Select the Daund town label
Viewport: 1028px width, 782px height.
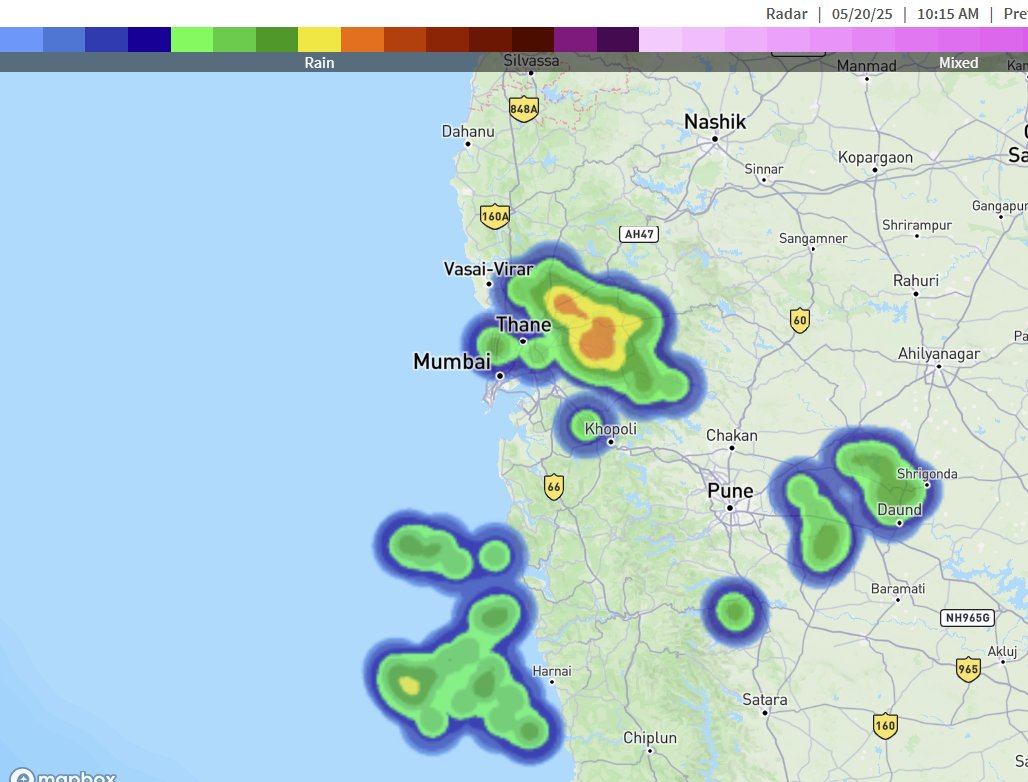pyautogui.click(x=900, y=509)
